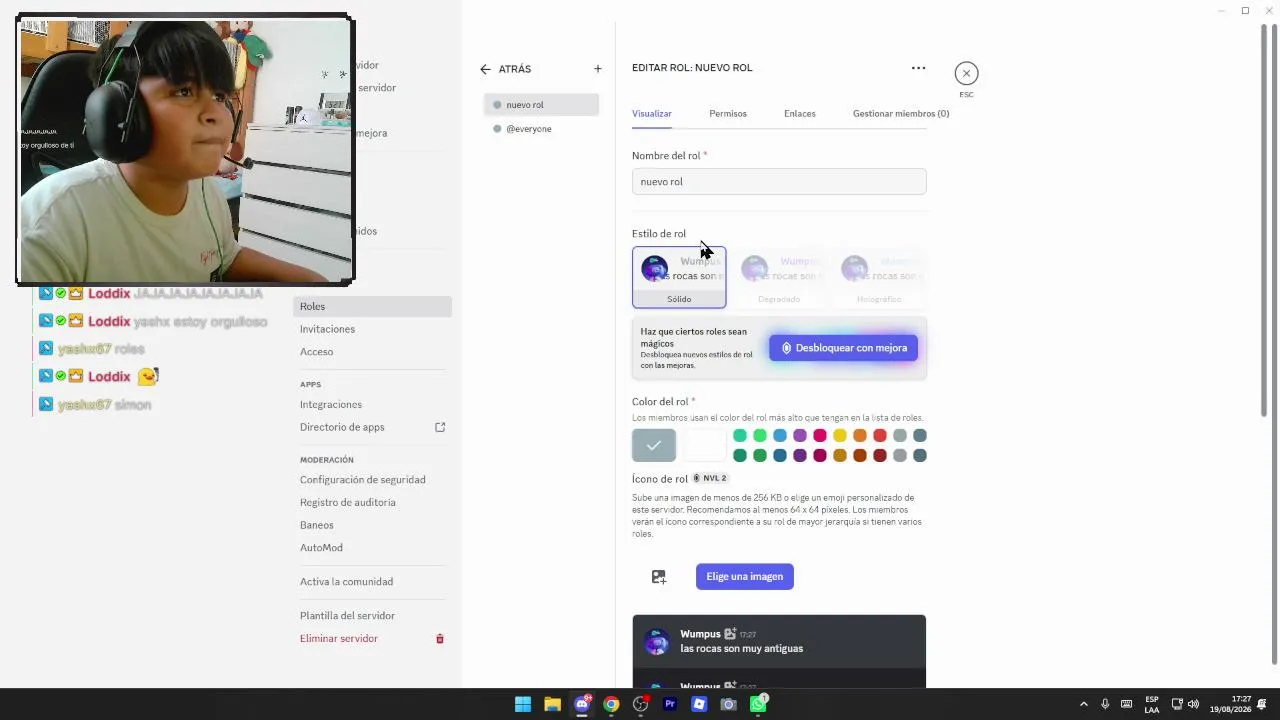Viewport: 1280px width, 720px height.
Task: Open the Baneos section
Action: coord(372,525)
